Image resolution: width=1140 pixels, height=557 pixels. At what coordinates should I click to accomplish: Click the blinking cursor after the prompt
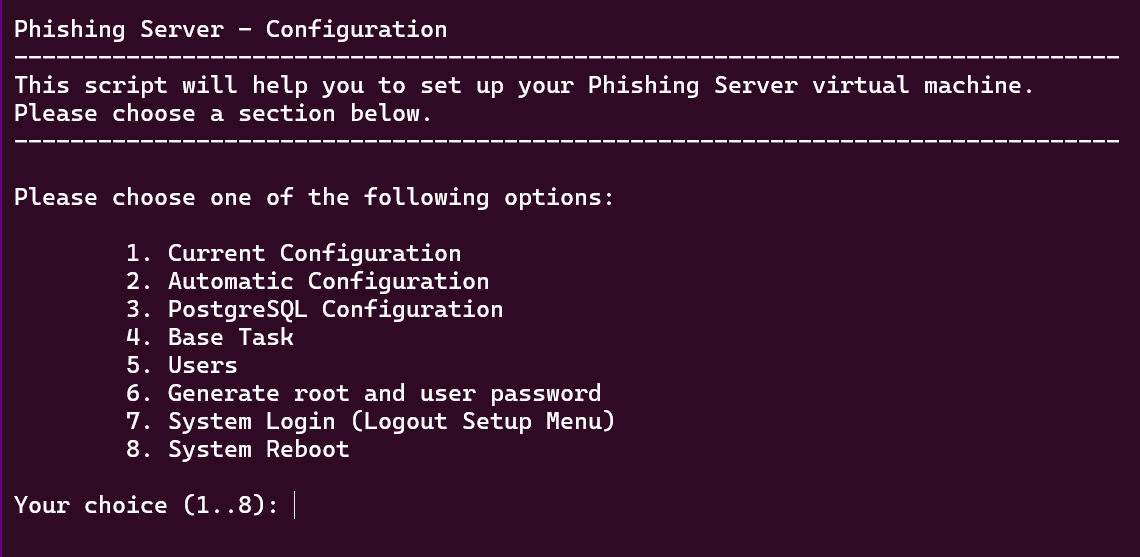pos(296,506)
